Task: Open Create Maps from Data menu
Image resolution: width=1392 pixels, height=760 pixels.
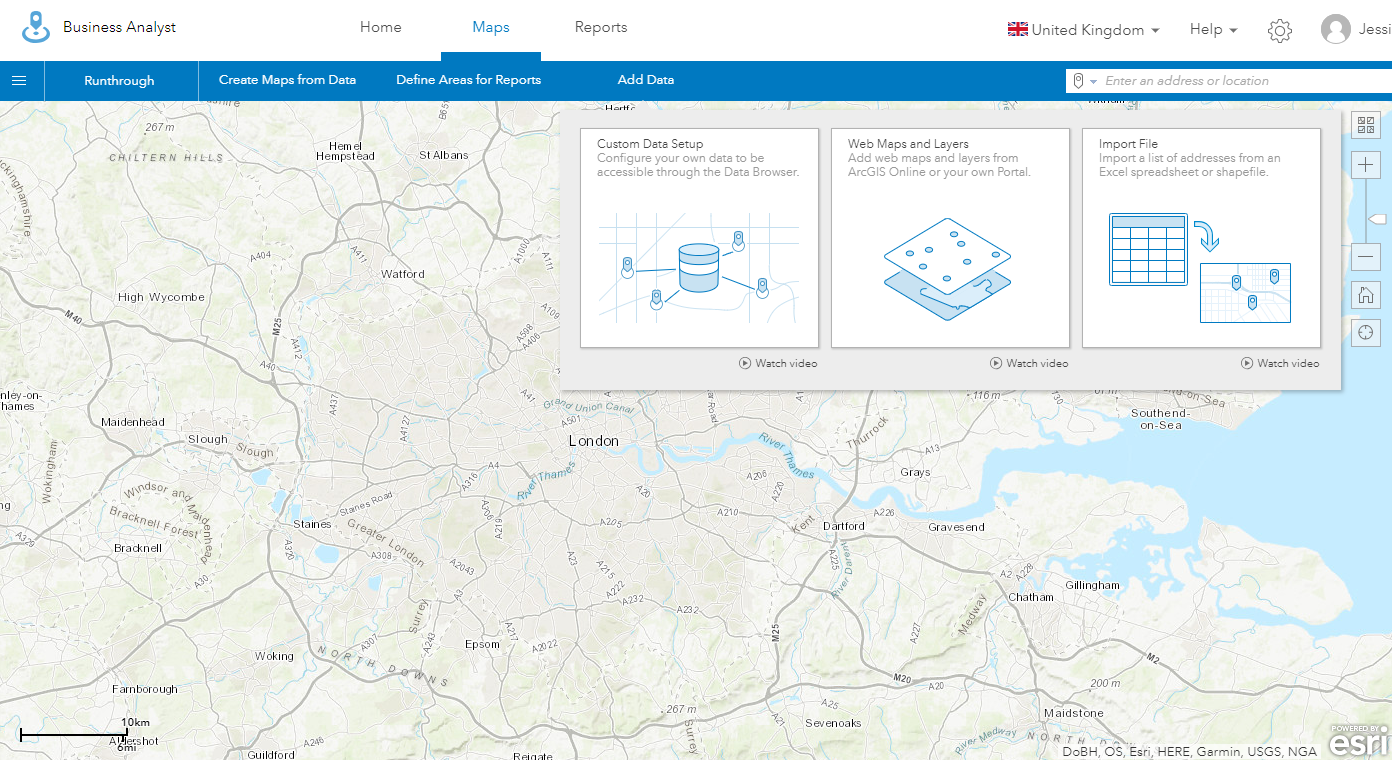Action: pyautogui.click(x=288, y=80)
